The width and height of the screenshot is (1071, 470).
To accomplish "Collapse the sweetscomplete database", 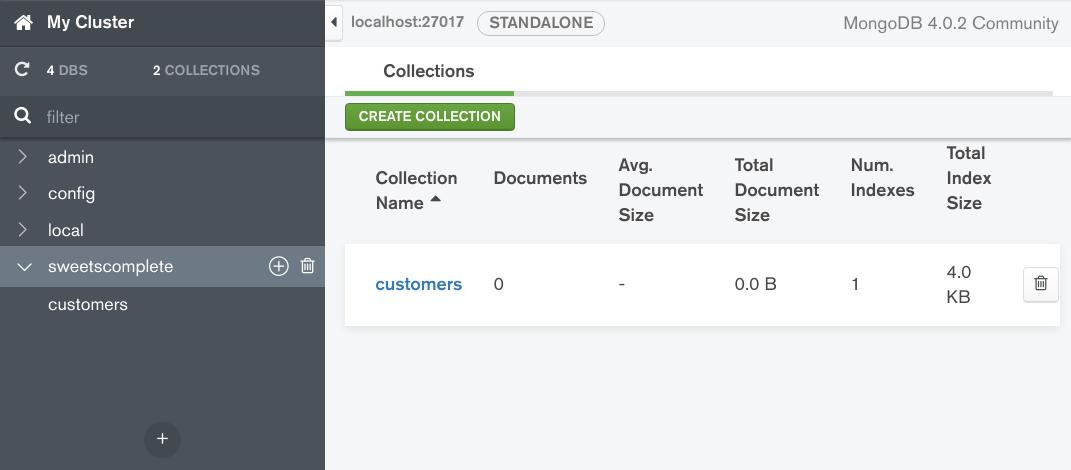I will 23,267.
